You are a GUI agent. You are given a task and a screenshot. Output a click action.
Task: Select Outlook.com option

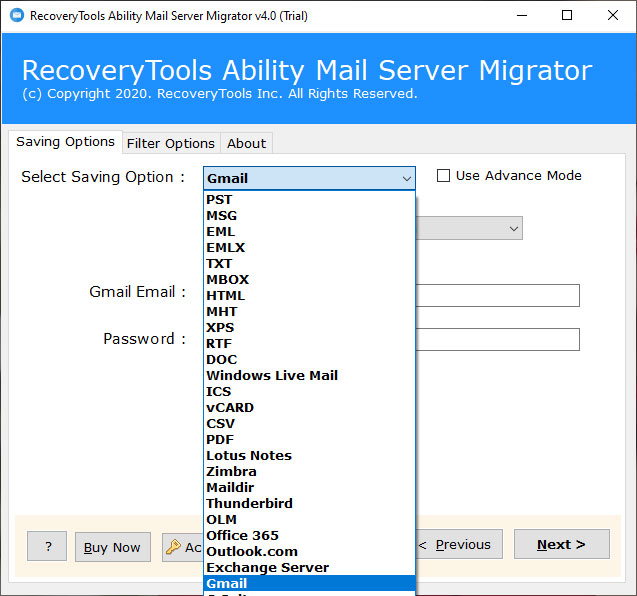[x=309, y=551]
